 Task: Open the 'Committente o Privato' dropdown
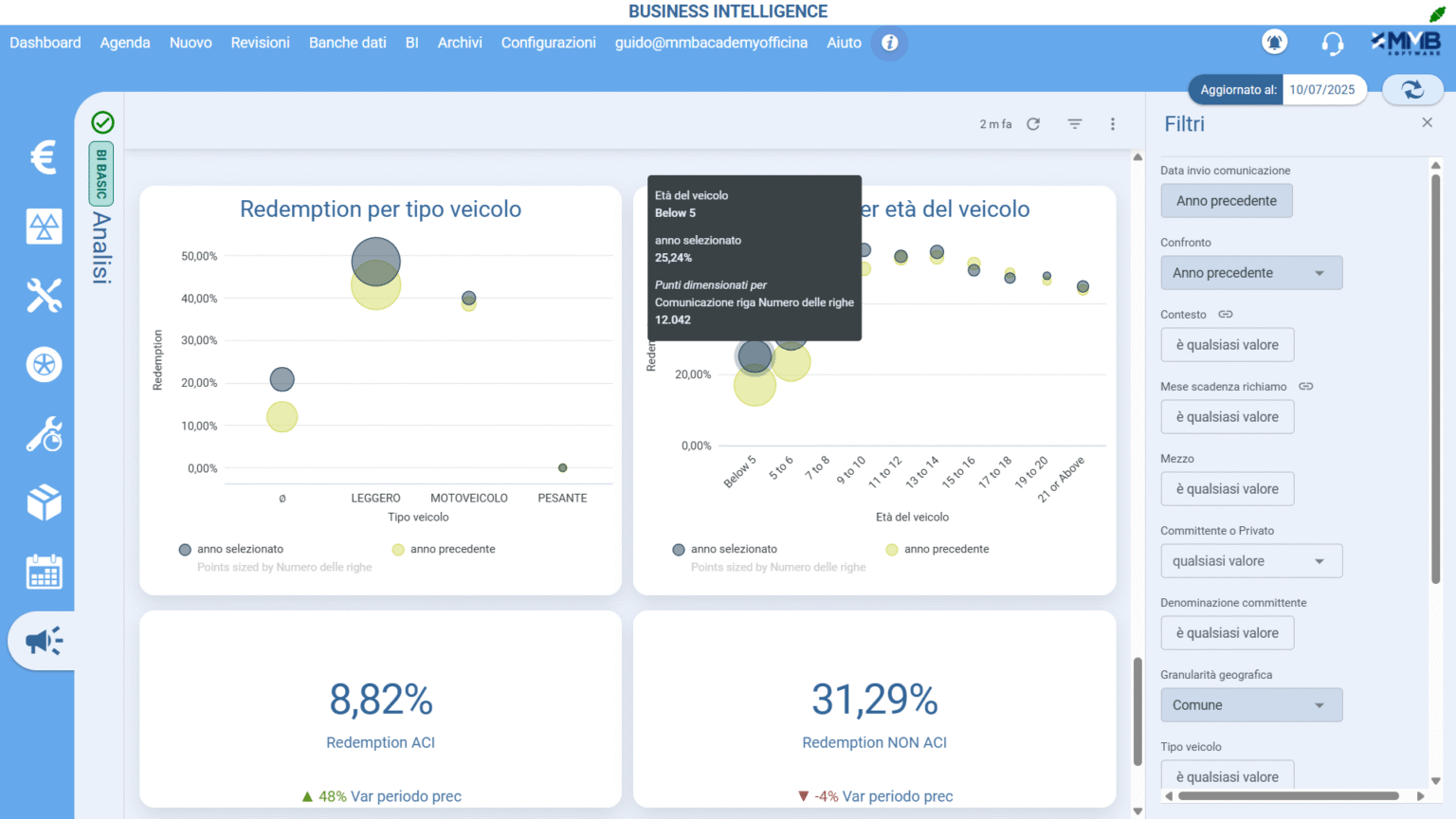1251,561
